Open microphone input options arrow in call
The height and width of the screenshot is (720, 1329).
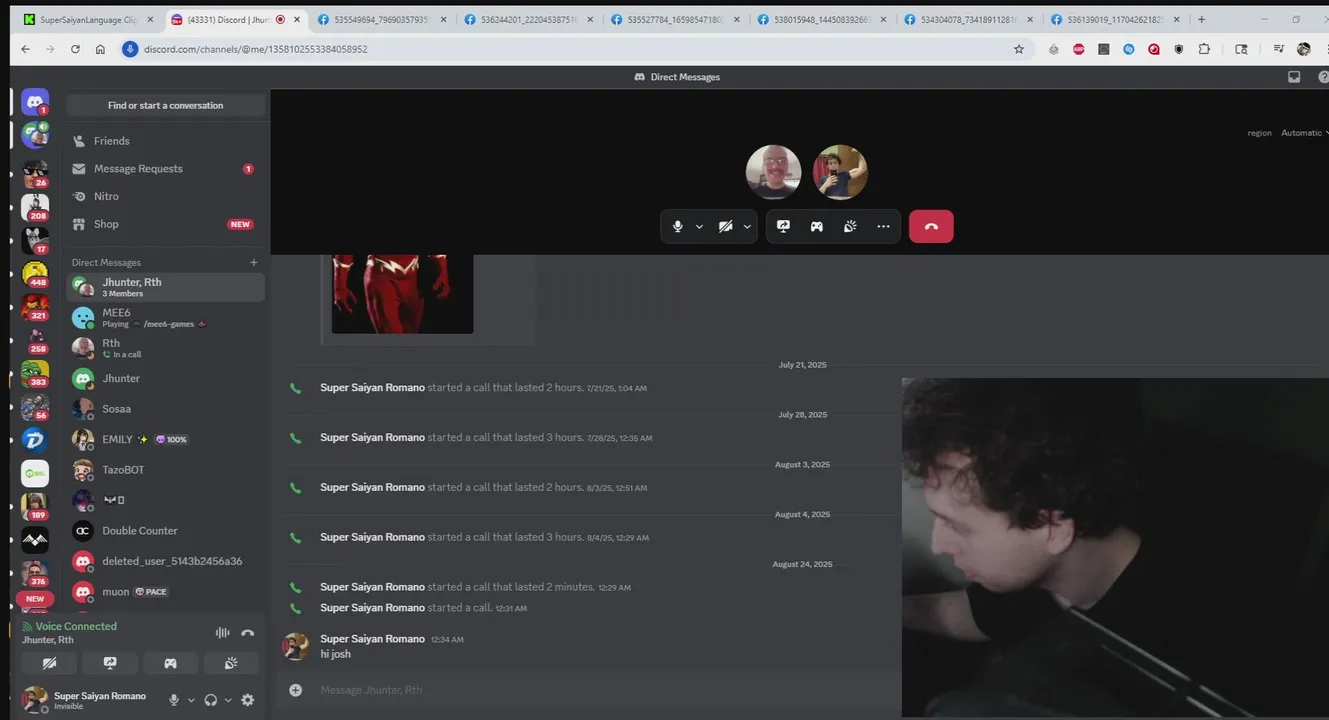699,226
